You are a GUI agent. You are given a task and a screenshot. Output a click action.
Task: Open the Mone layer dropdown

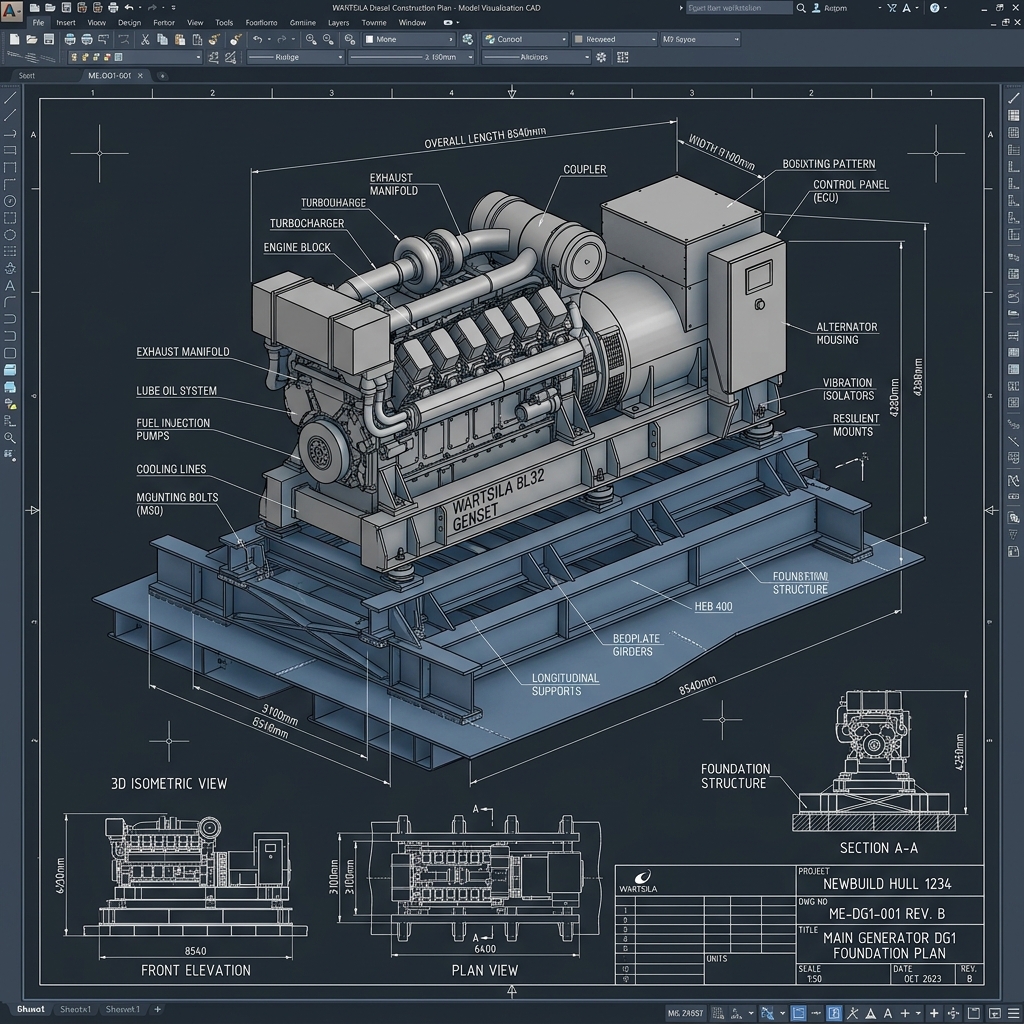(409, 39)
